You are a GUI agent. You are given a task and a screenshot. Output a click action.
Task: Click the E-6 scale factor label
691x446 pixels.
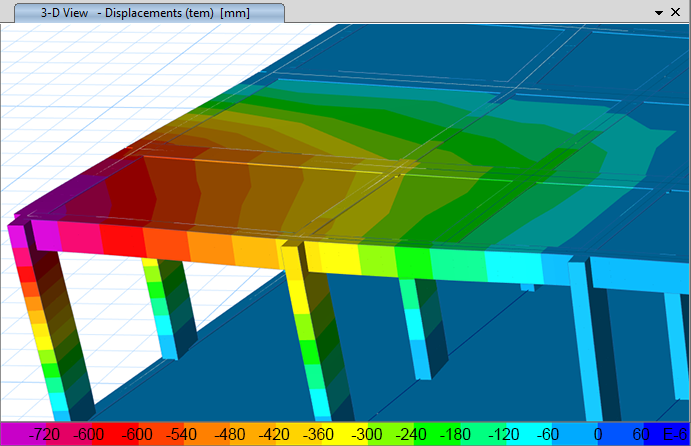[677, 434]
